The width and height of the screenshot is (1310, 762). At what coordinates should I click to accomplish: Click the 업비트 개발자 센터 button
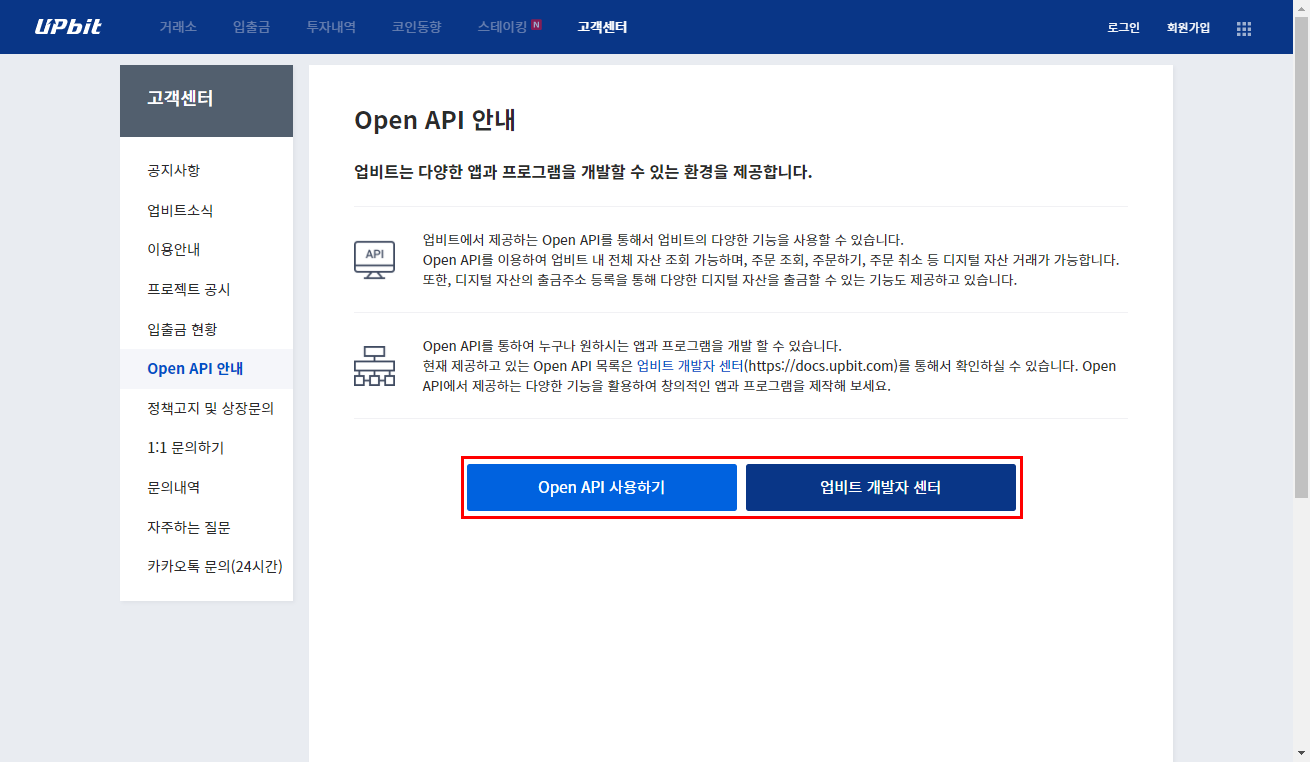click(x=881, y=487)
